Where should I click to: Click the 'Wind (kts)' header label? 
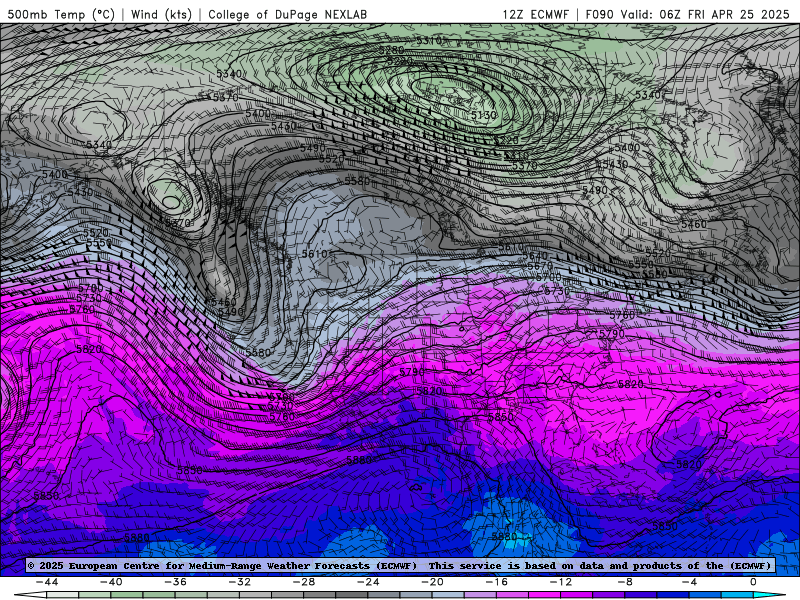point(161,14)
